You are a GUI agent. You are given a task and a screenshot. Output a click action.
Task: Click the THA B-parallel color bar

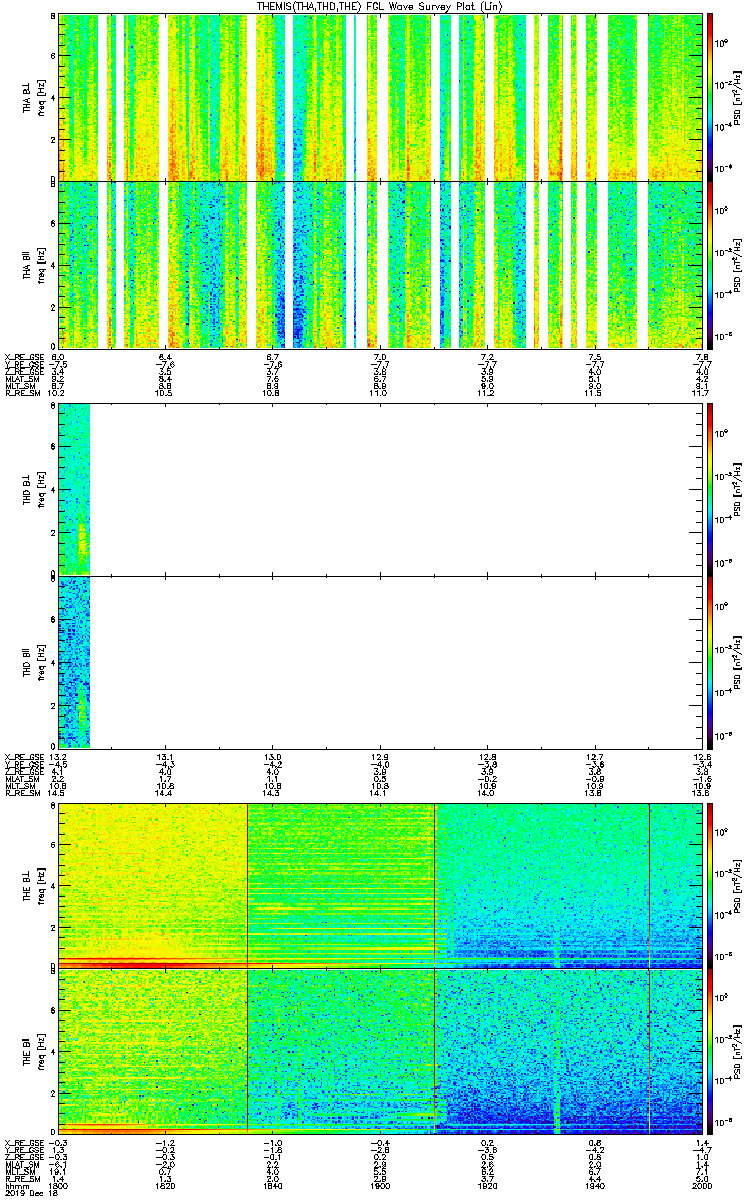coord(711,266)
